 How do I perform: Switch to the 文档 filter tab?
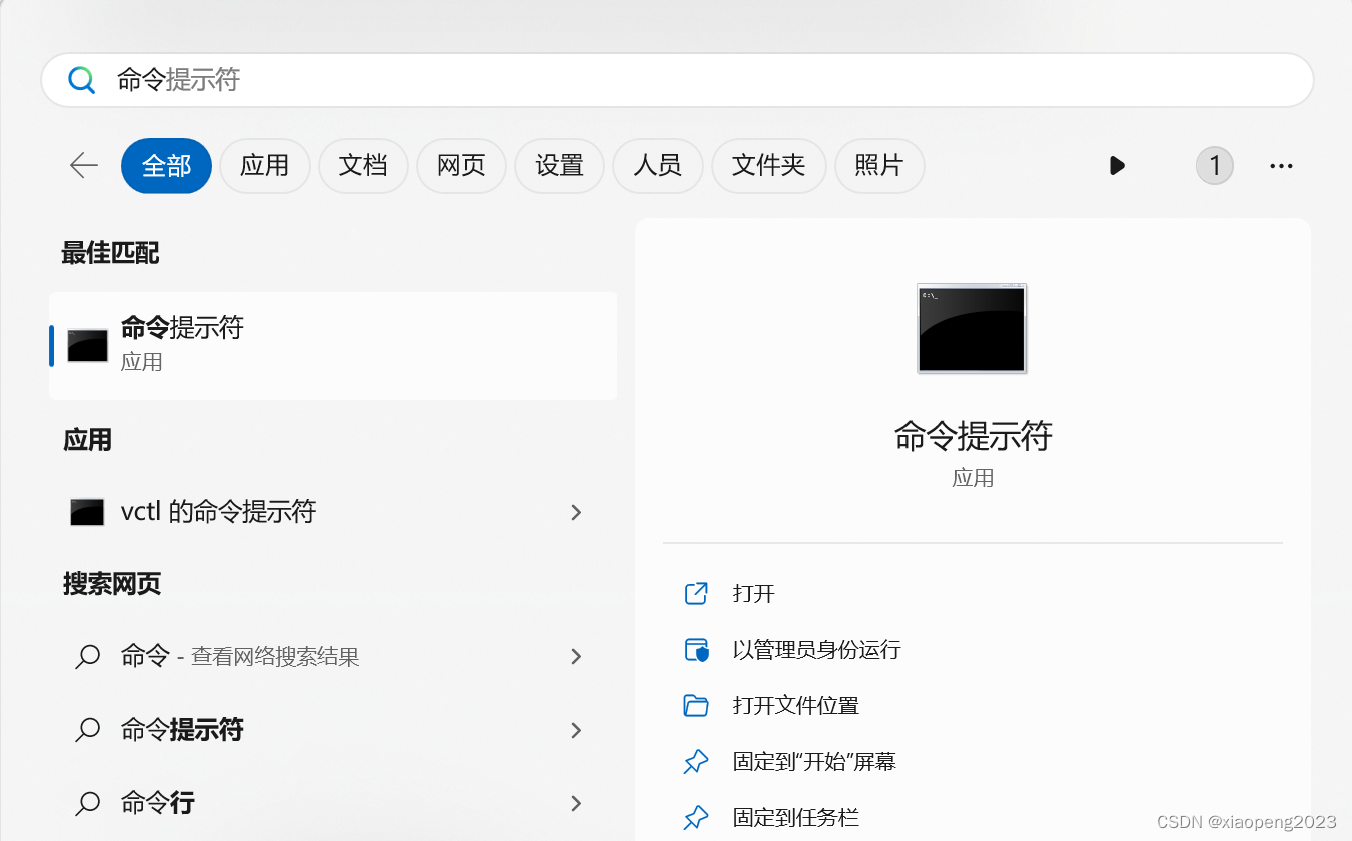tap(362, 166)
